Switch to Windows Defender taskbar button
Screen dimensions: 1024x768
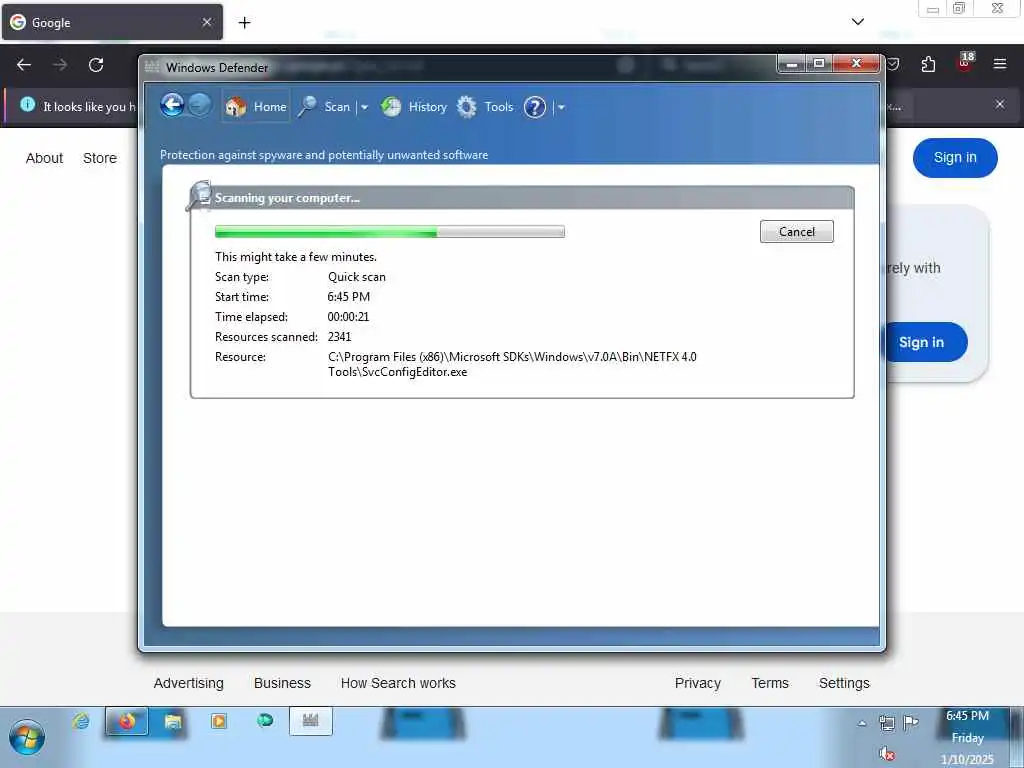[x=311, y=721]
